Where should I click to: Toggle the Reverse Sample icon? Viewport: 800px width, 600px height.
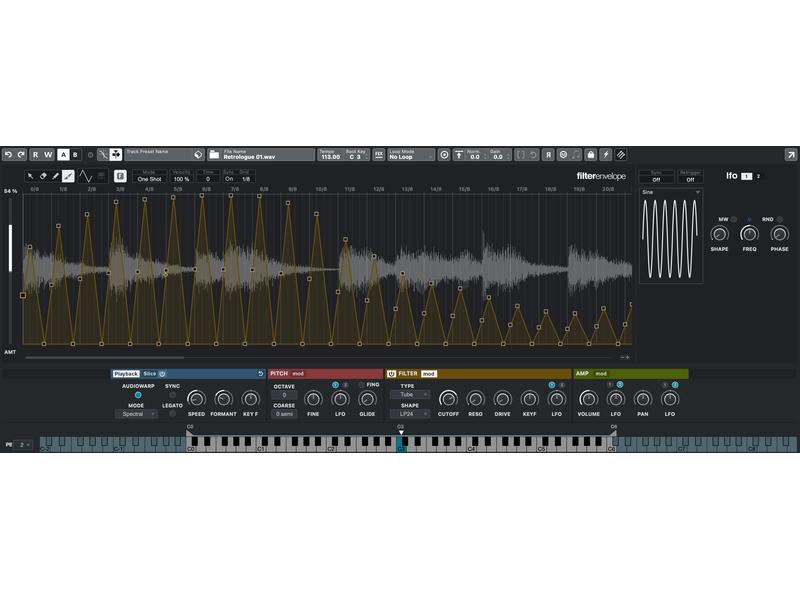click(x=548, y=155)
